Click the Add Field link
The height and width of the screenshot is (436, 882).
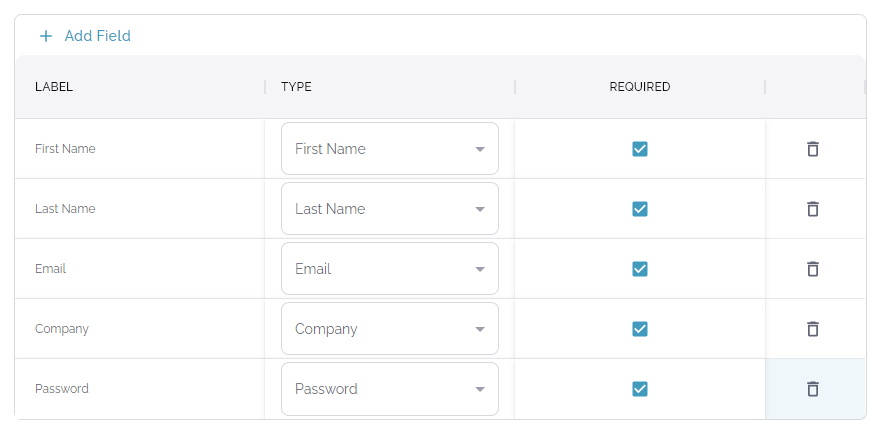click(x=97, y=36)
